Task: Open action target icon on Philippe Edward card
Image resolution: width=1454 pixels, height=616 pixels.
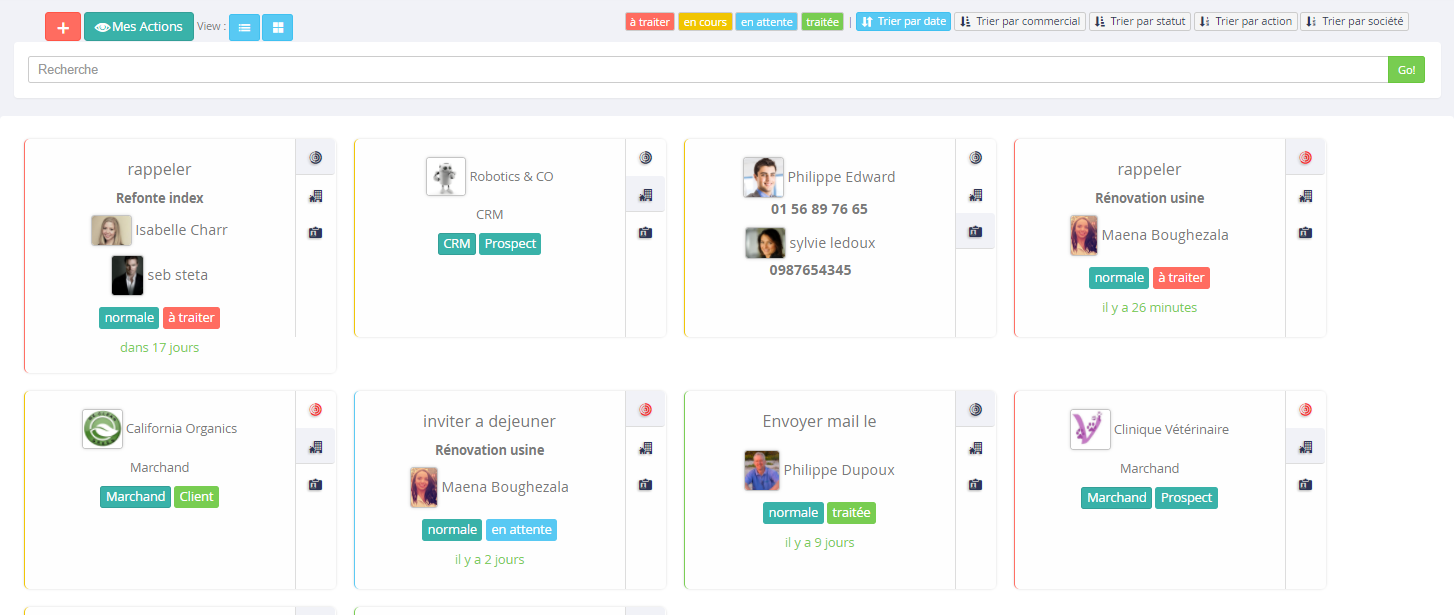Action: [975, 158]
